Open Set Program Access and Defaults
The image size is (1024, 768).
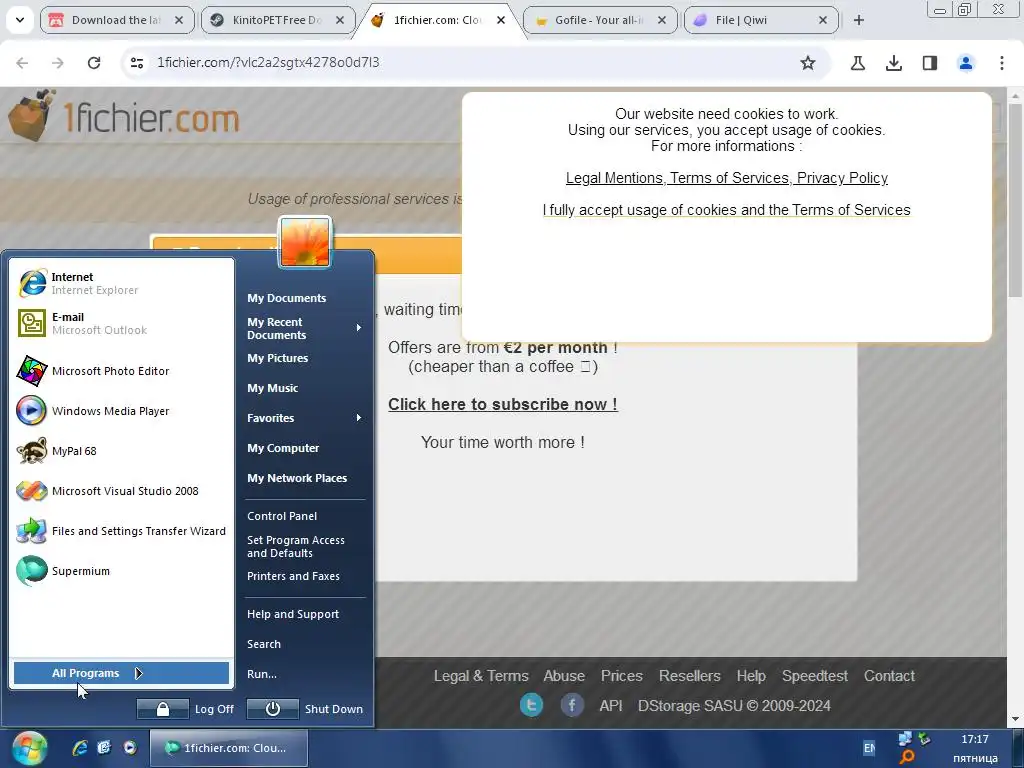tap(296, 547)
